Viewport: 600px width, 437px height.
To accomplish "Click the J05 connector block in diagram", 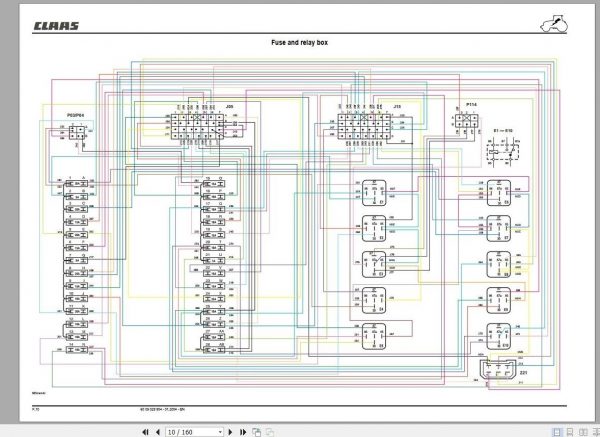I will pos(197,126).
